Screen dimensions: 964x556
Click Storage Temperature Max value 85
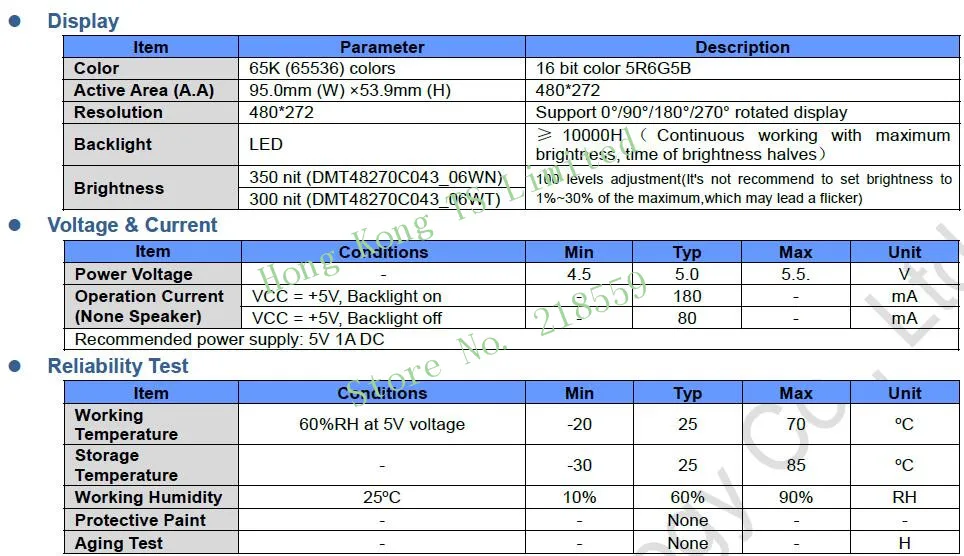coord(796,465)
